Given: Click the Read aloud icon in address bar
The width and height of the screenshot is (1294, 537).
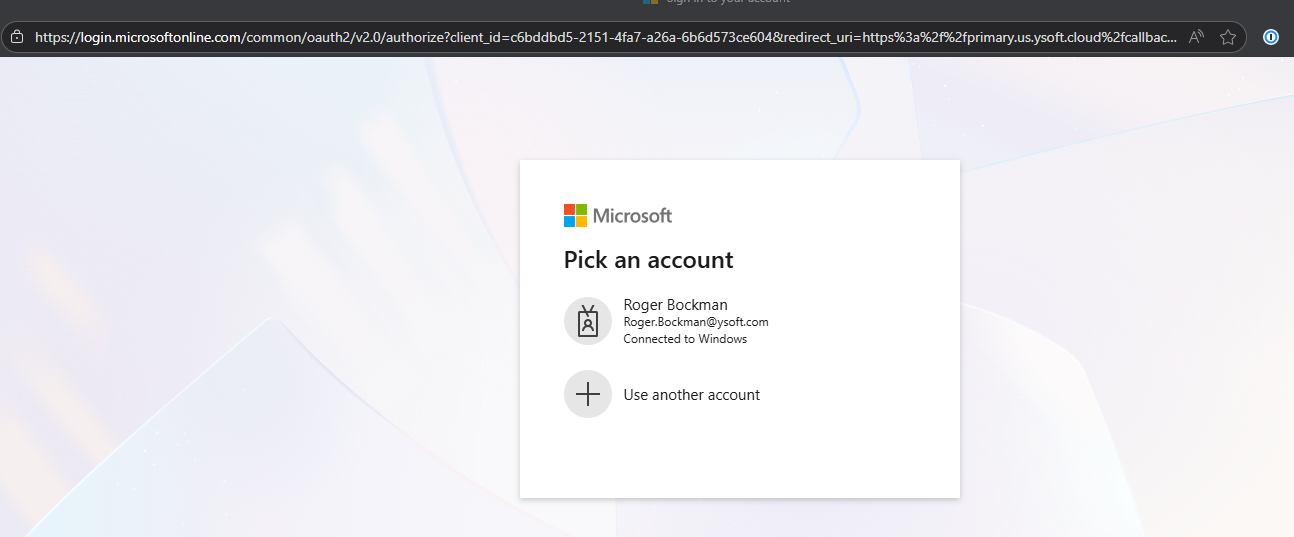Looking at the screenshot, I should [1196, 37].
